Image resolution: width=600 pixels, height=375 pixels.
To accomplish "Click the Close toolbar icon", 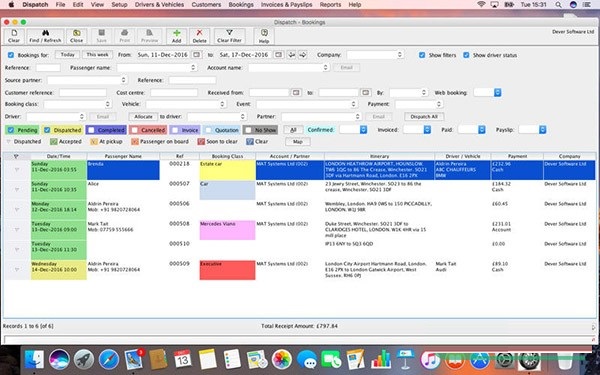I will coord(77,33).
